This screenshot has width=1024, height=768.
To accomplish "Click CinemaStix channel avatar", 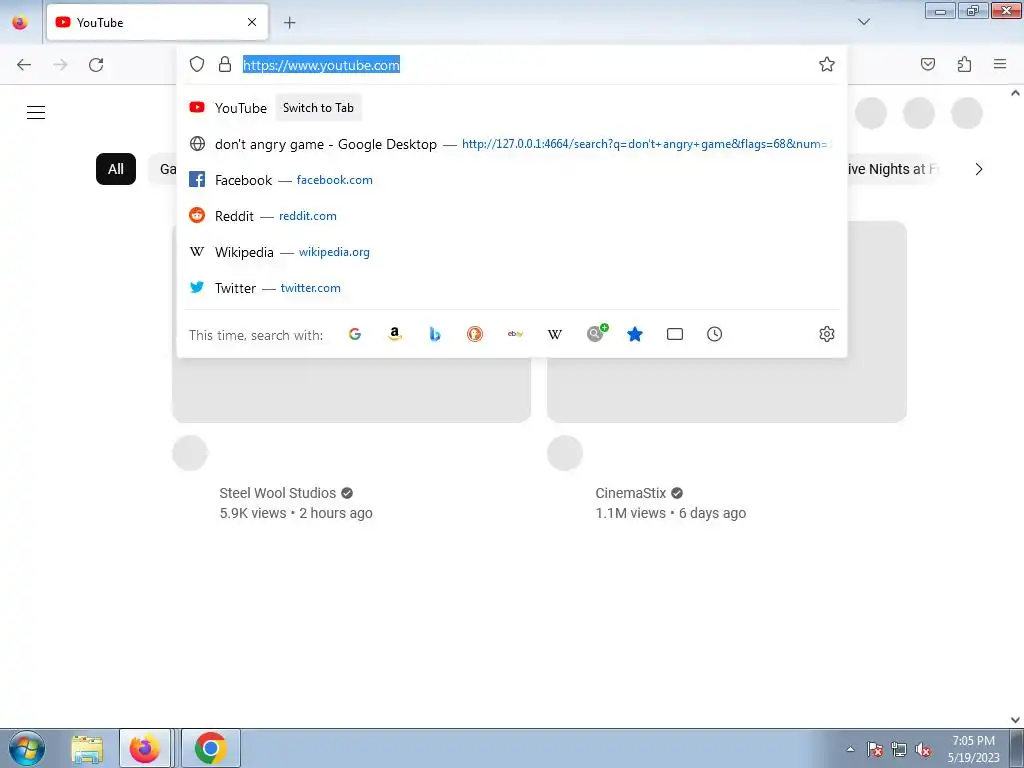I will pos(565,453).
